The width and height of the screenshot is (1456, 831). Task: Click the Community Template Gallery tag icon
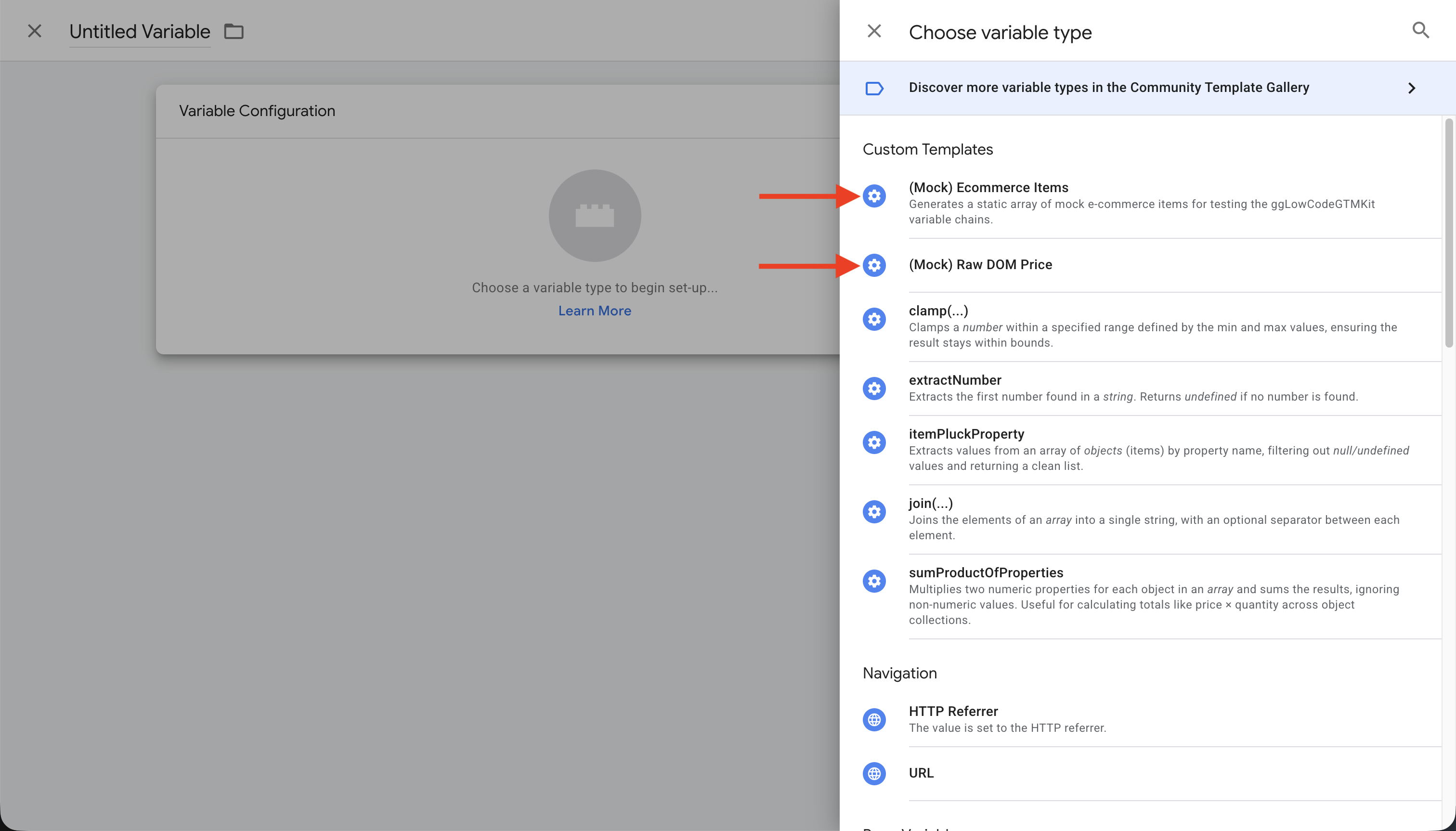(x=874, y=89)
